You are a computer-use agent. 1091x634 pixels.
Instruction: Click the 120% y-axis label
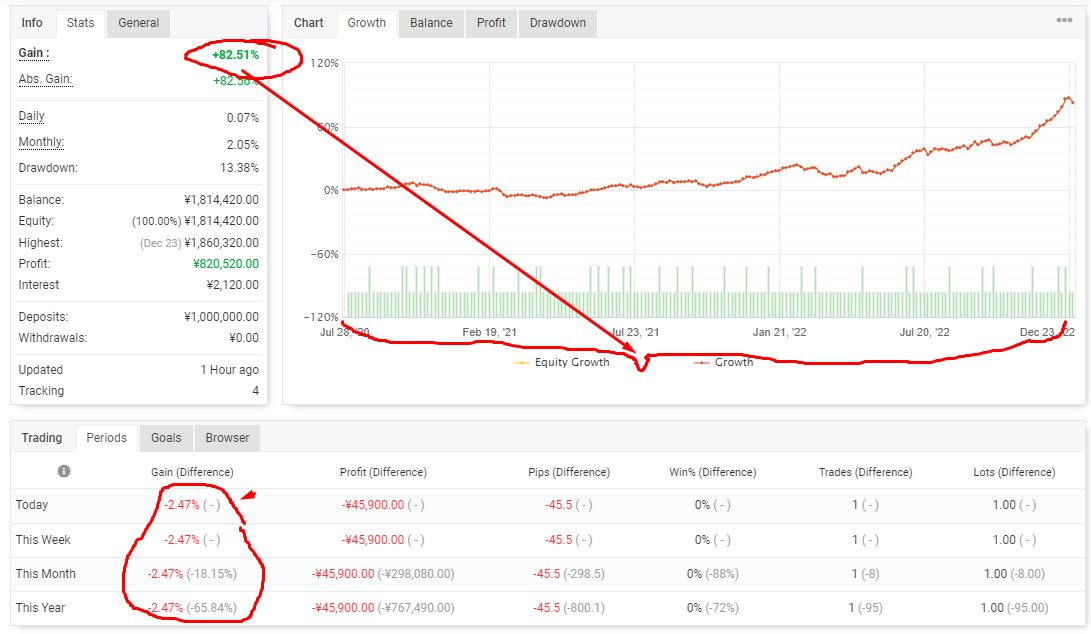(324, 63)
